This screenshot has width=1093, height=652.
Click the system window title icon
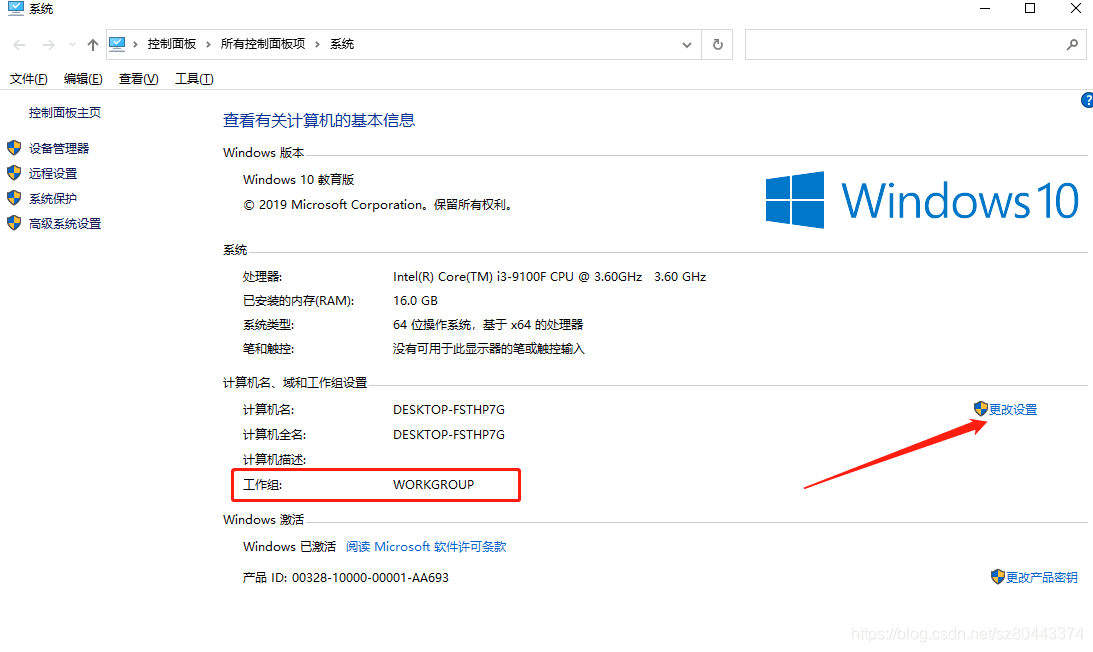(x=15, y=8)
